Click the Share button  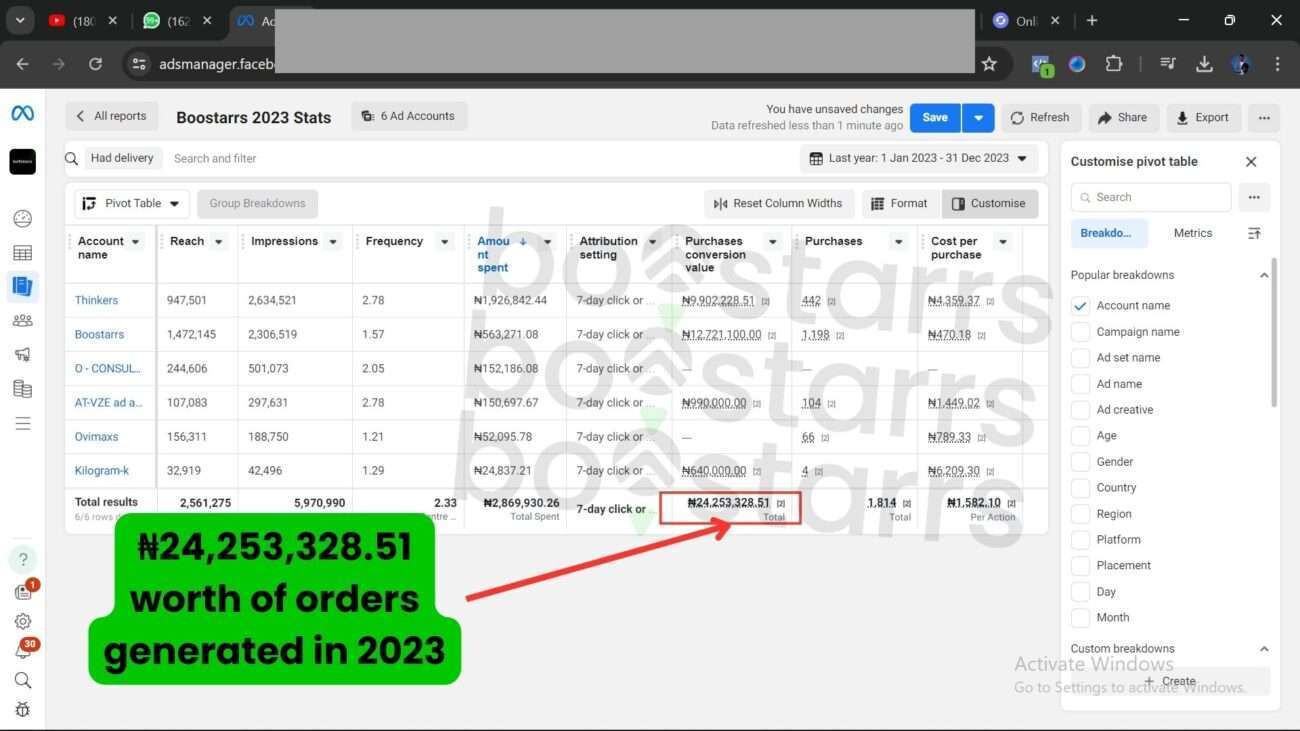(1123, 117)
